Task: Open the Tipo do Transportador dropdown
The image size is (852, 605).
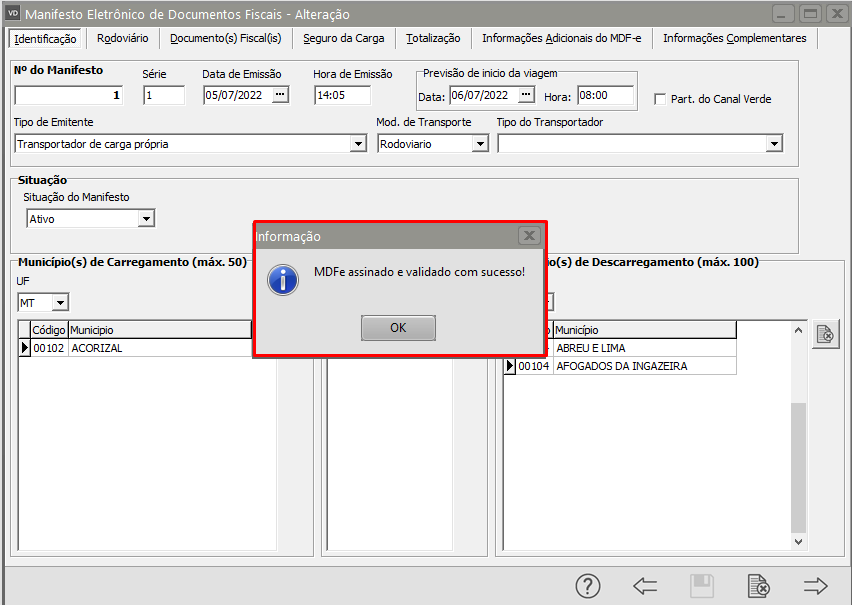Action: 774,144
